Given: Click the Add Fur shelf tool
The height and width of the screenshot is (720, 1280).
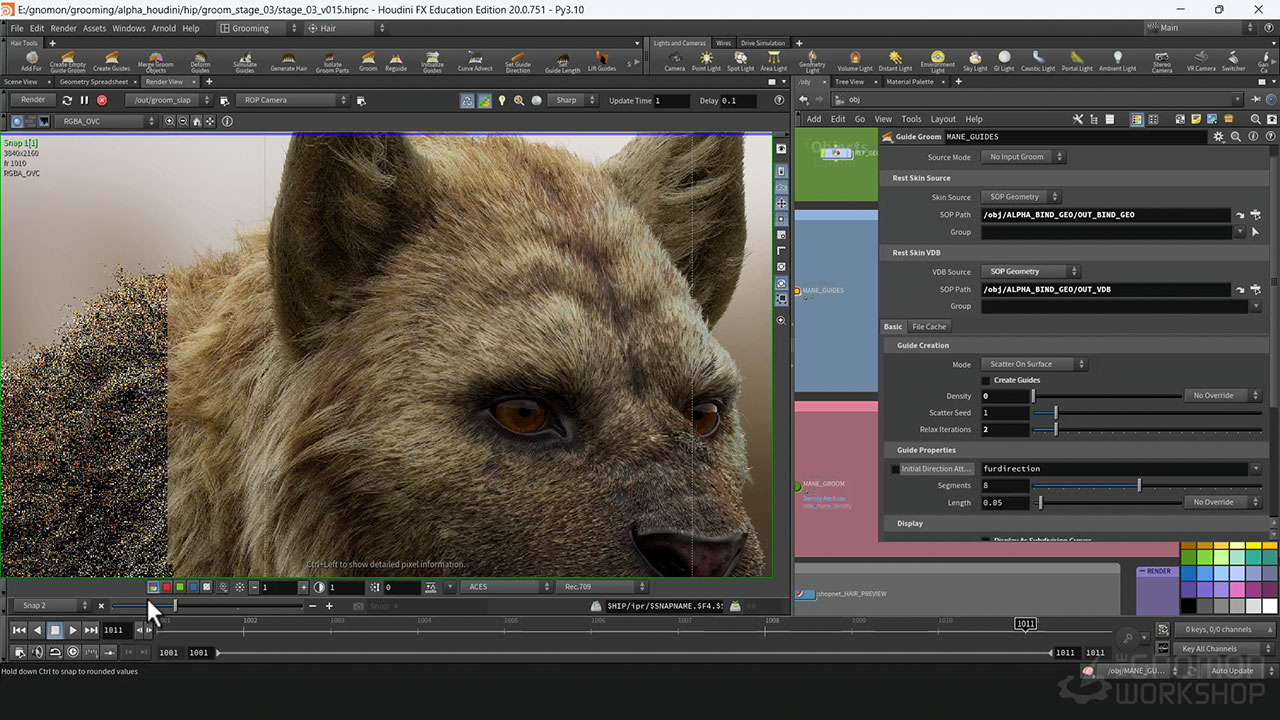Looking at the screenshot, I should pos(31,60).
